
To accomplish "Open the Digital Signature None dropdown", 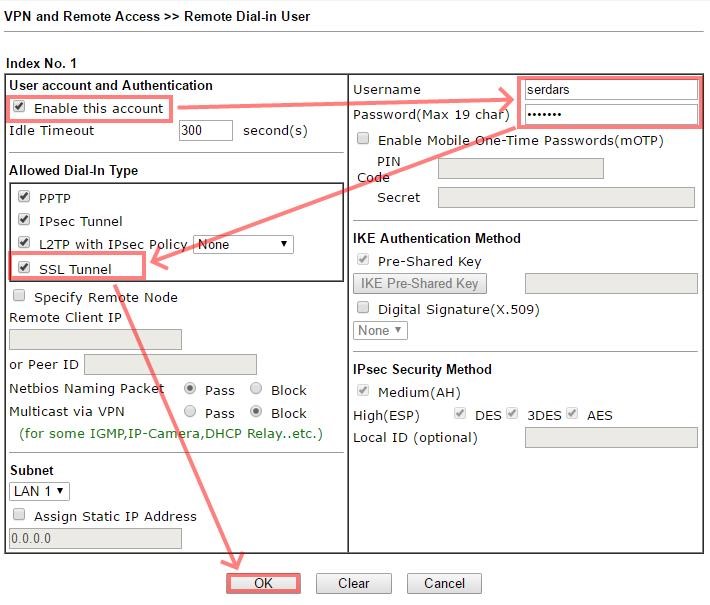I will pyautogui.click(x=380, y=330).
